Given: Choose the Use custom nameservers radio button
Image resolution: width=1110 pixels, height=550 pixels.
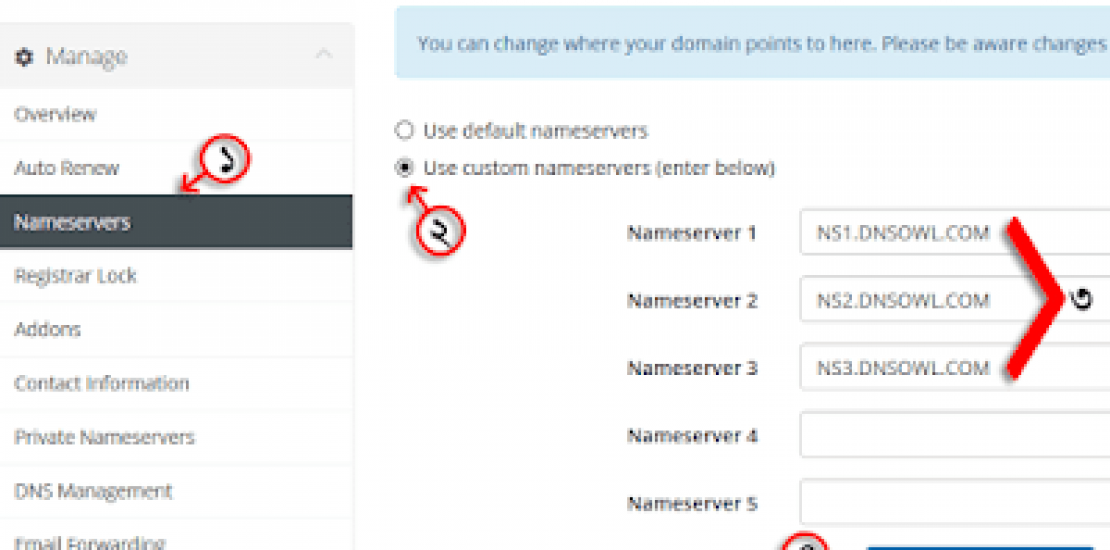Looking at the screenshot, I should tap(404, 168).
